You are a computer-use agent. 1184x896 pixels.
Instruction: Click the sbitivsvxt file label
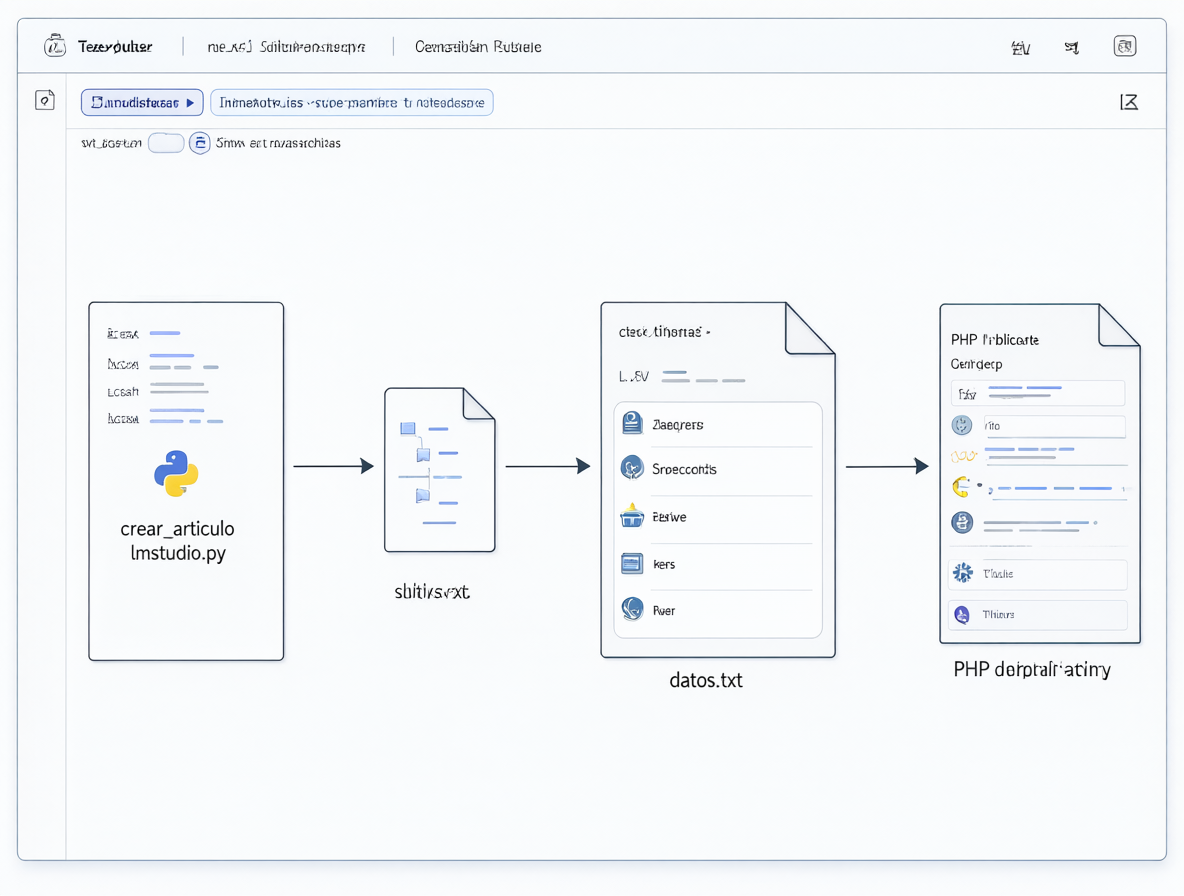click(432, 592)
